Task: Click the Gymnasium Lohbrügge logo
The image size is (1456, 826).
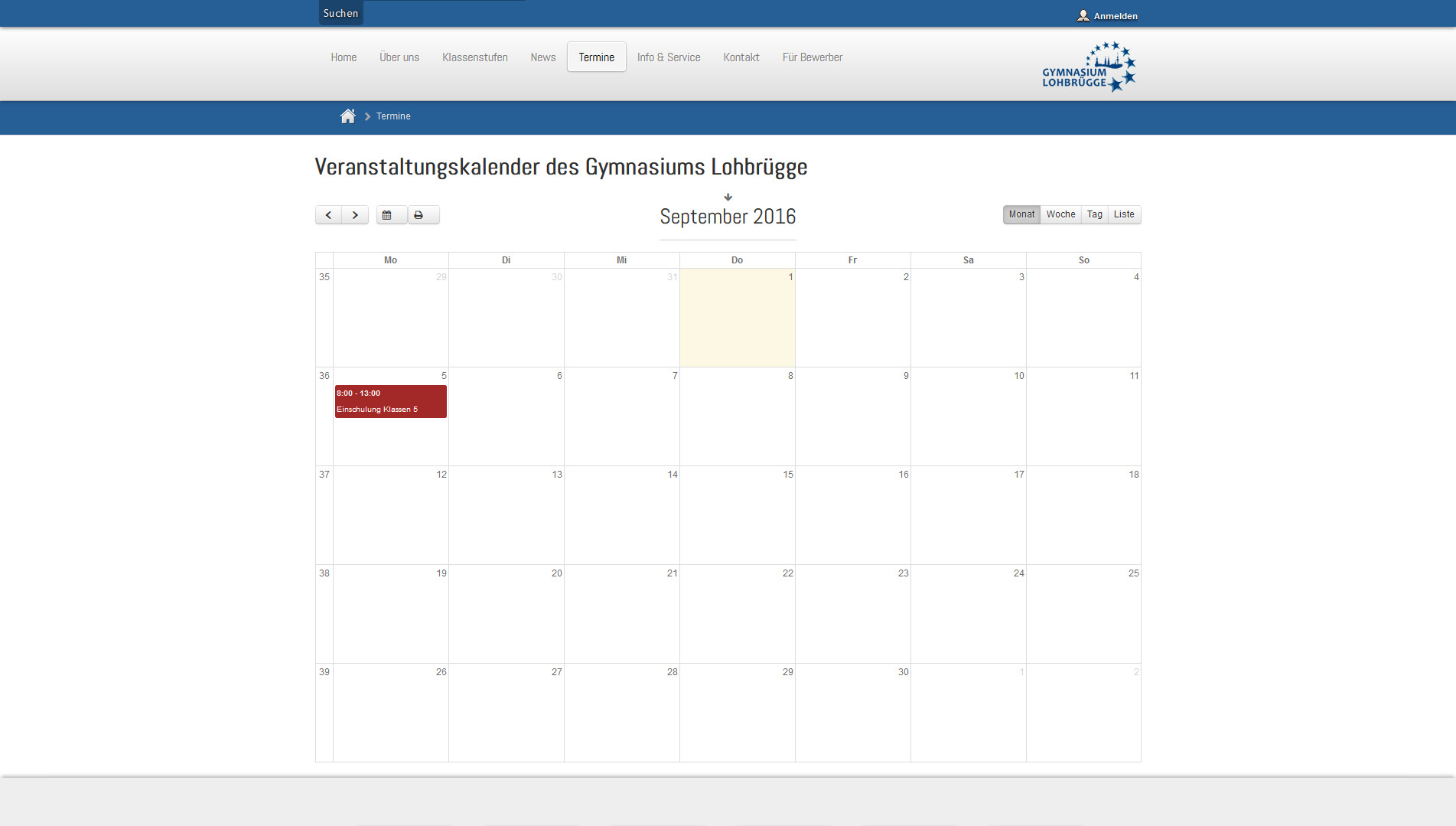Action: tap(1089, 67)
